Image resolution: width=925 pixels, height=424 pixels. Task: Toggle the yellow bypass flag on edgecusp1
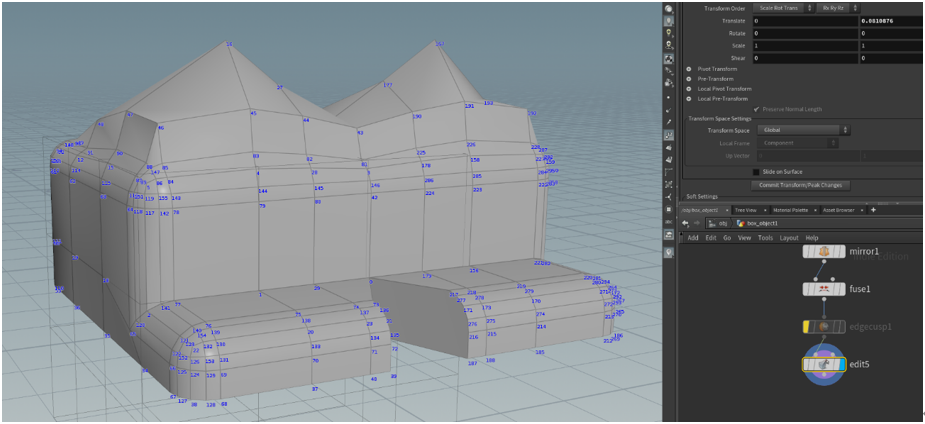click(806, 326)
